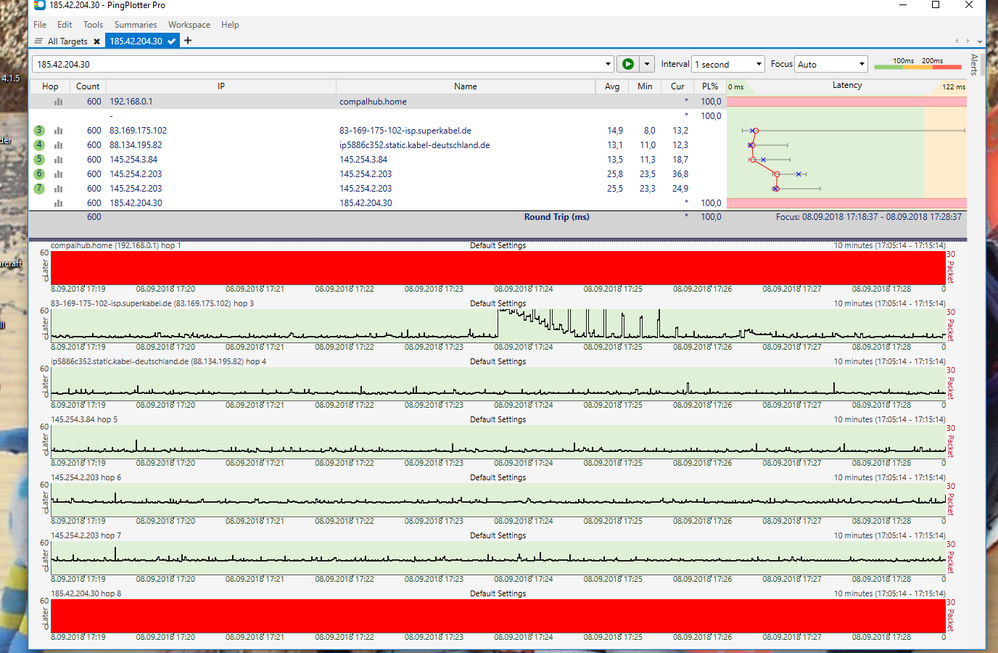Screen dimensions: 998x653
Task: Click bar graph icon for hop 6
Action: pos(58,174)
